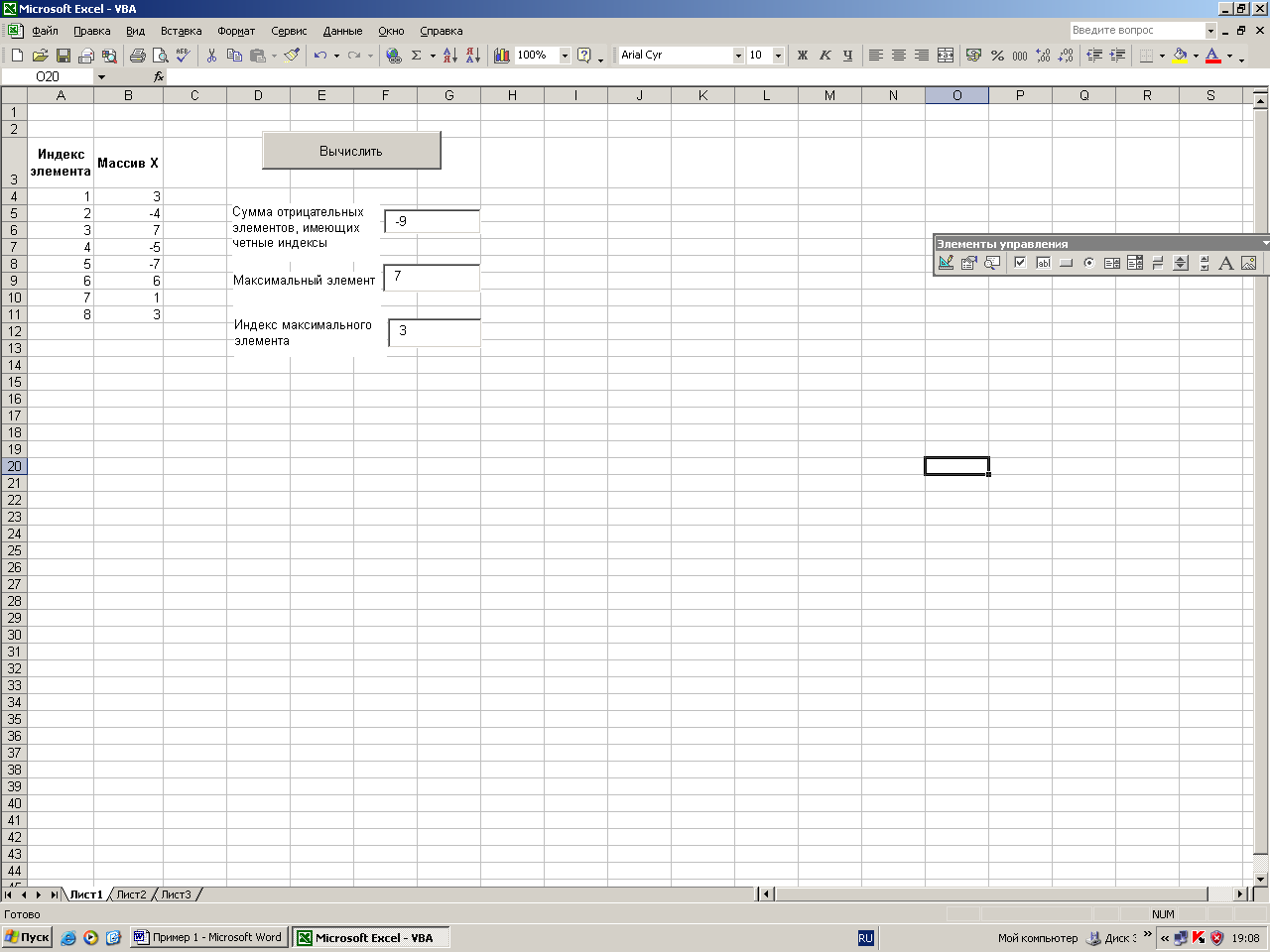Apply yellow fill color bucket
This screenshot has width=1270, height=952.
pyautogui.click(x=1180, y=56)
